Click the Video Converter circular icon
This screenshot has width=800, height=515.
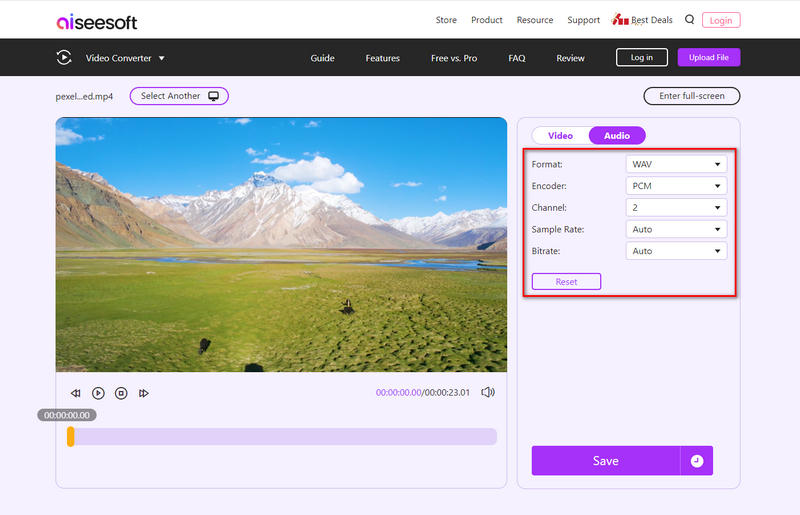coord(64,58)
